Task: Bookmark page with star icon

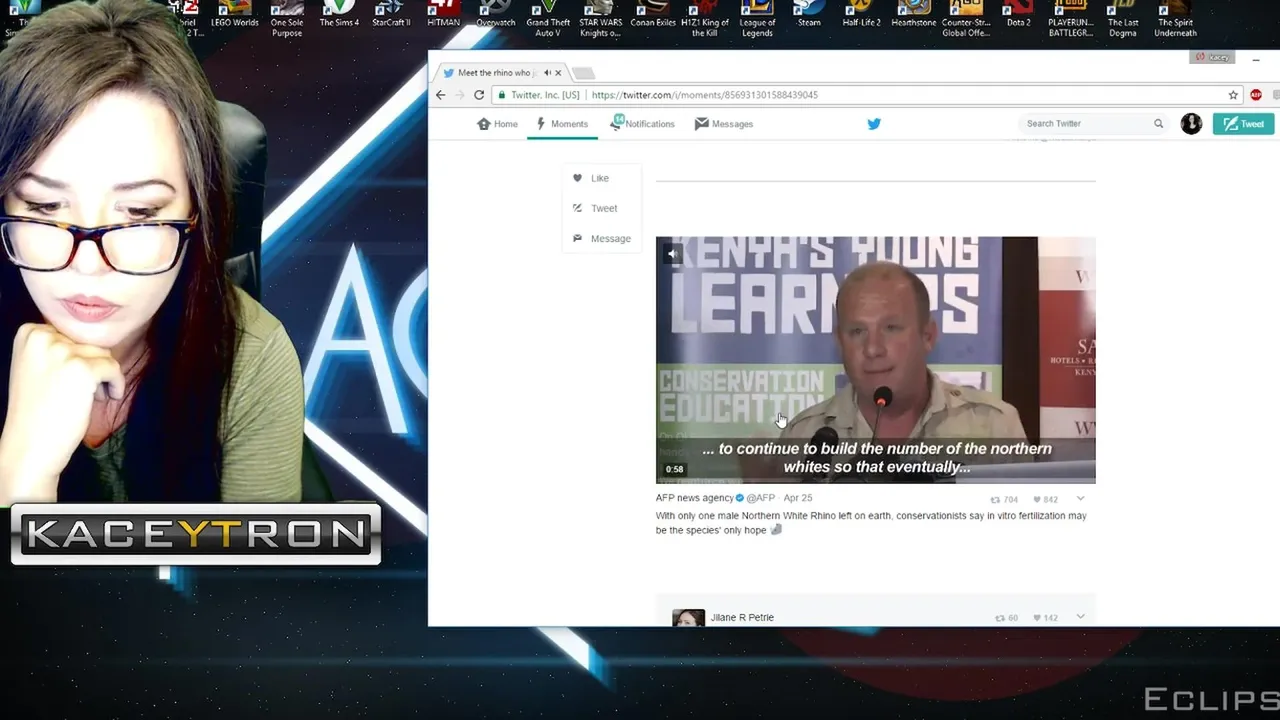Action: [1233, 95]
